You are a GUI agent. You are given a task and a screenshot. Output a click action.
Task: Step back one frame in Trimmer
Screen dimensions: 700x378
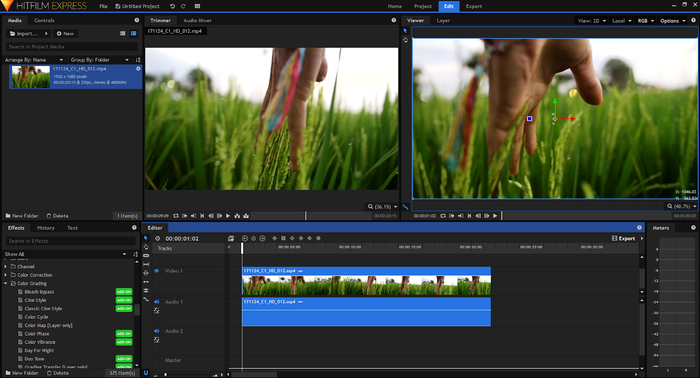click(x=211, y=216)
